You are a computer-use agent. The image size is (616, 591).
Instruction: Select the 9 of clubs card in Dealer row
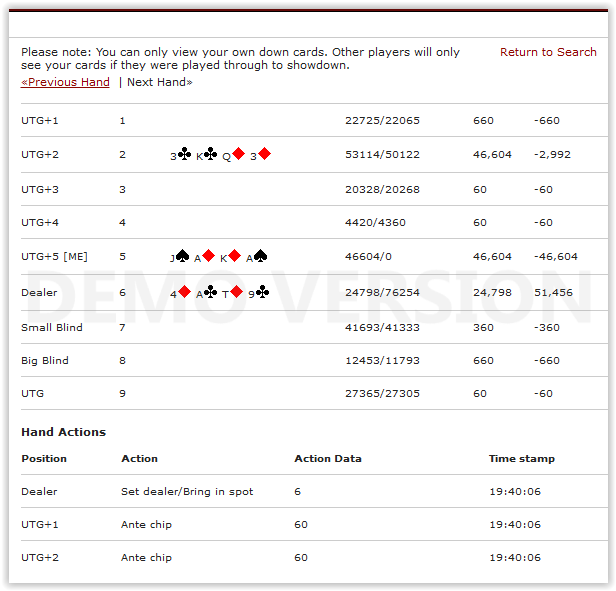click(258, 293)
